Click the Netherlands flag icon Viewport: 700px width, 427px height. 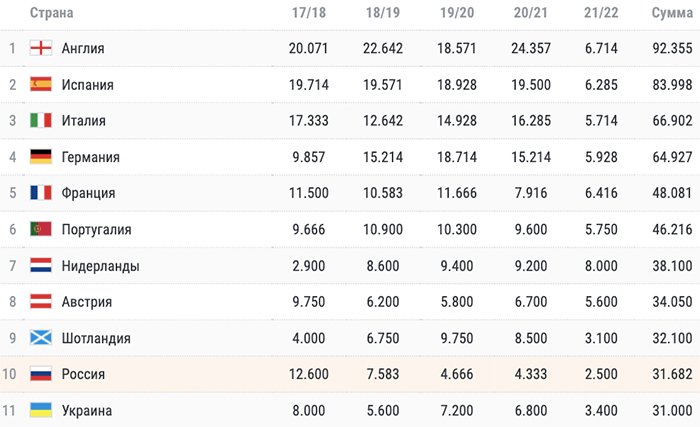pyautogui.click(x=41, y=265)
